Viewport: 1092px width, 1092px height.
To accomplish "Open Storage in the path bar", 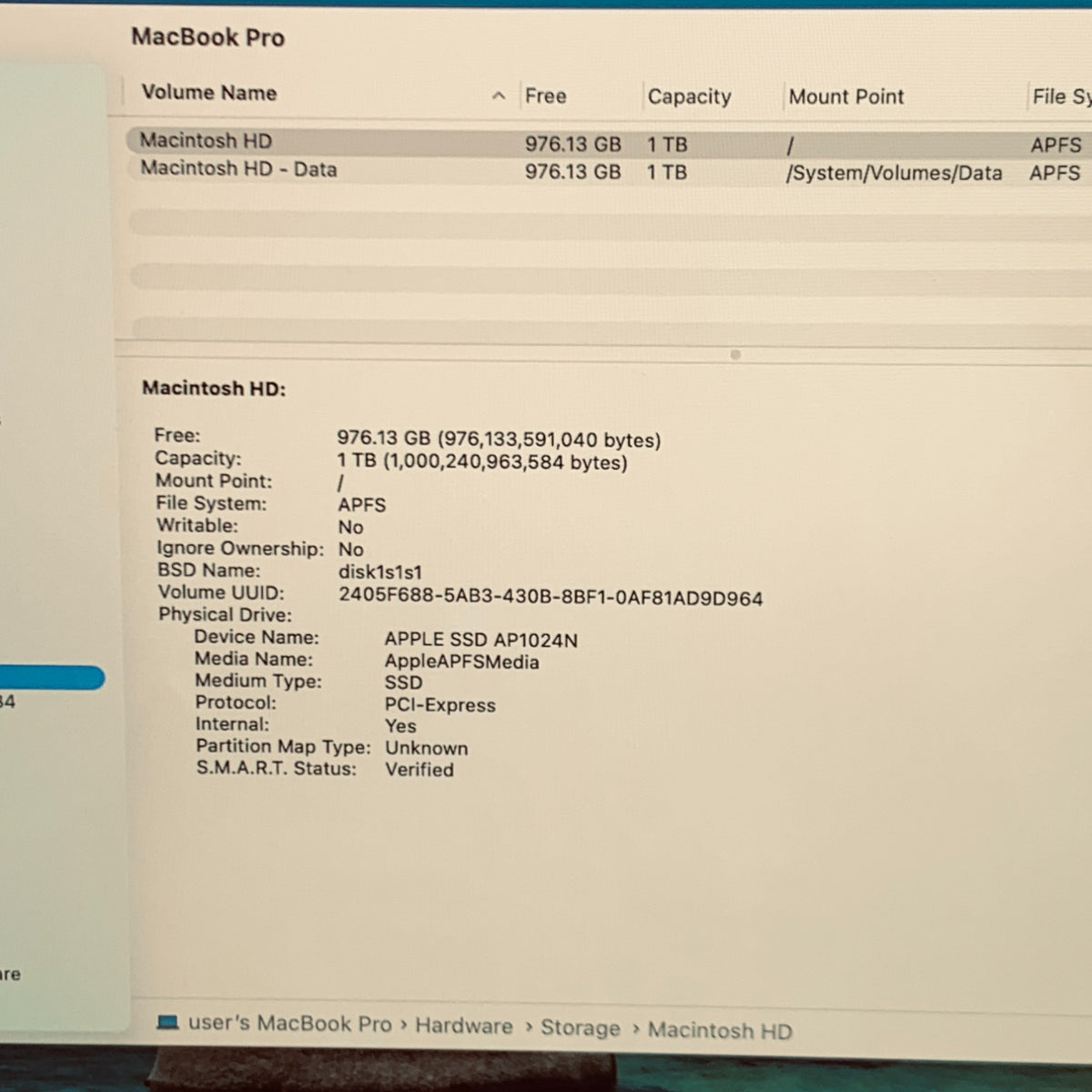I will click(580, 1028).
